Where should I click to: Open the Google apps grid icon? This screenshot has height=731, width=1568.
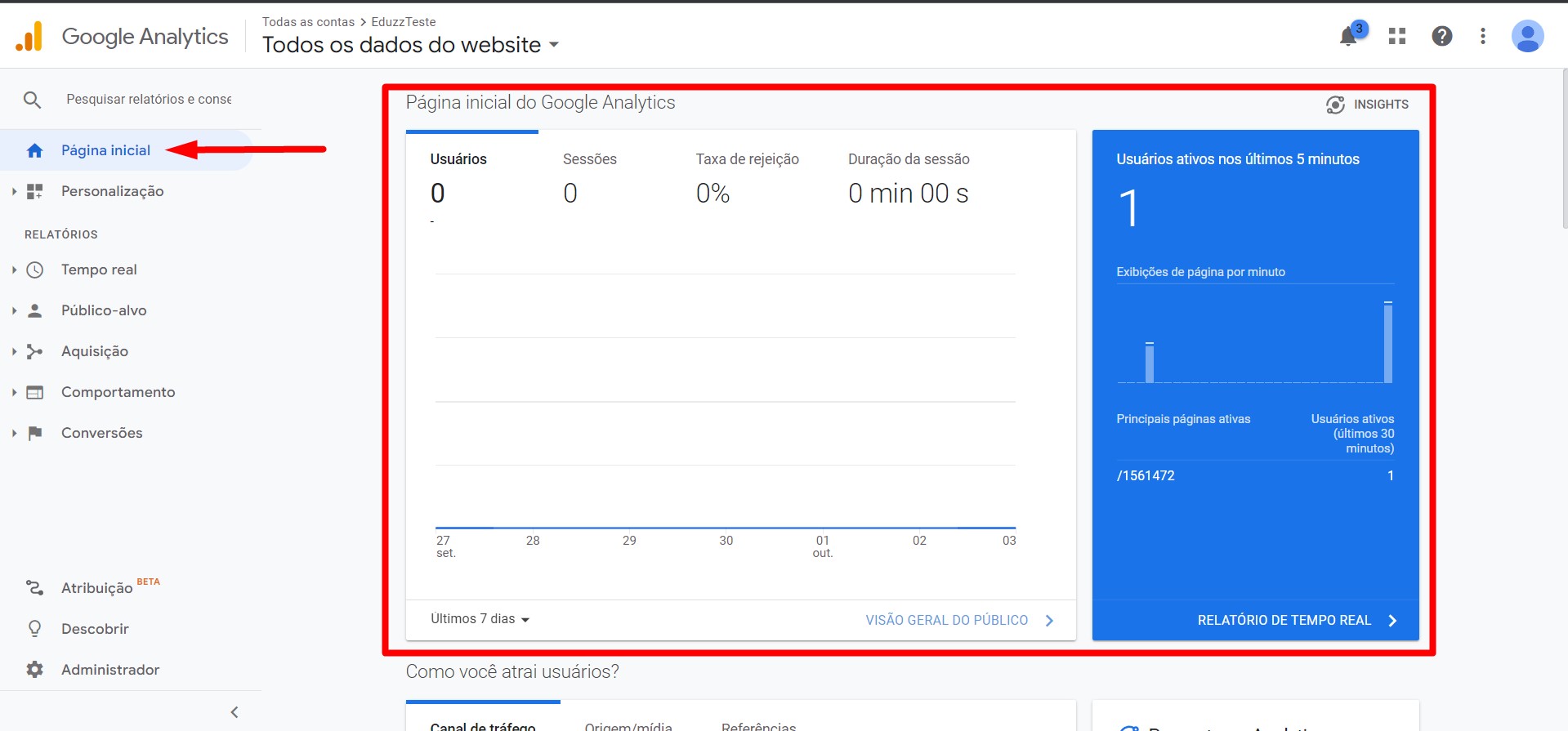1397,36
